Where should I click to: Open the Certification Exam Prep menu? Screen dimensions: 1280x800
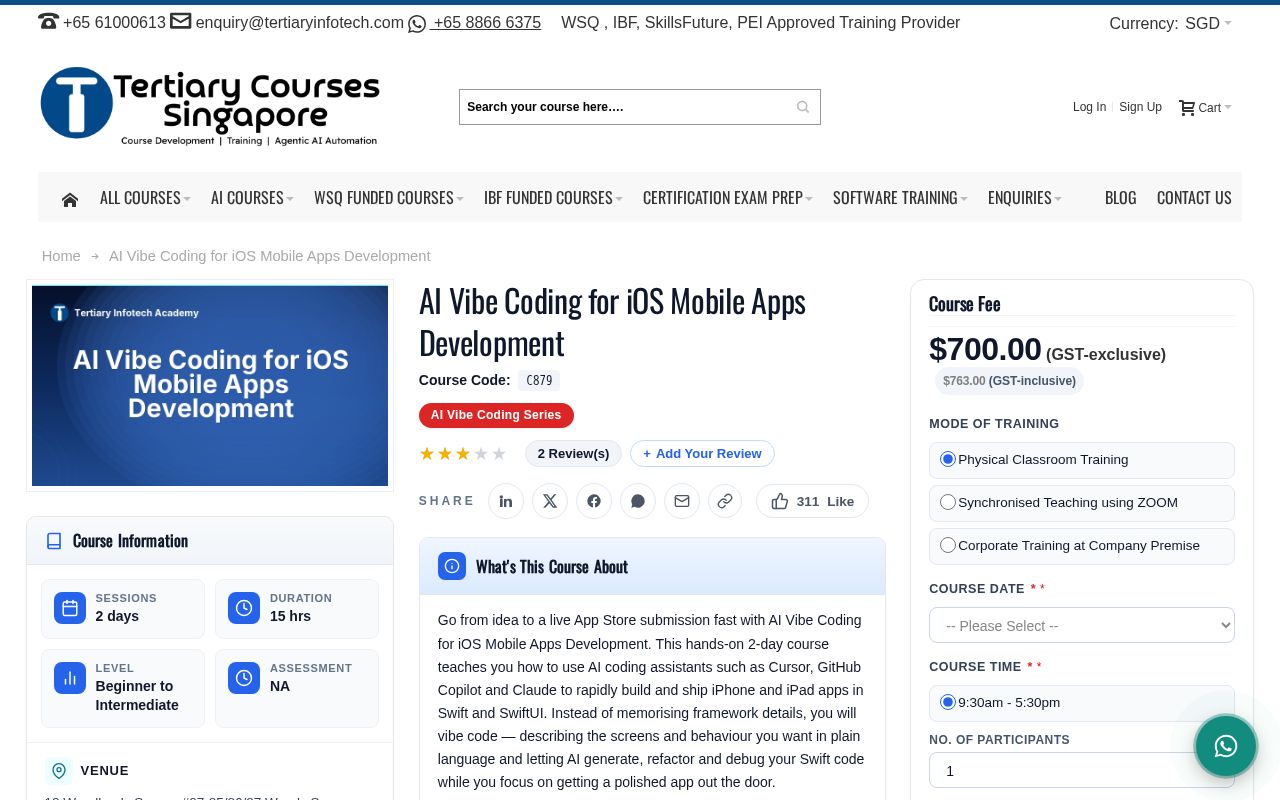728,198
